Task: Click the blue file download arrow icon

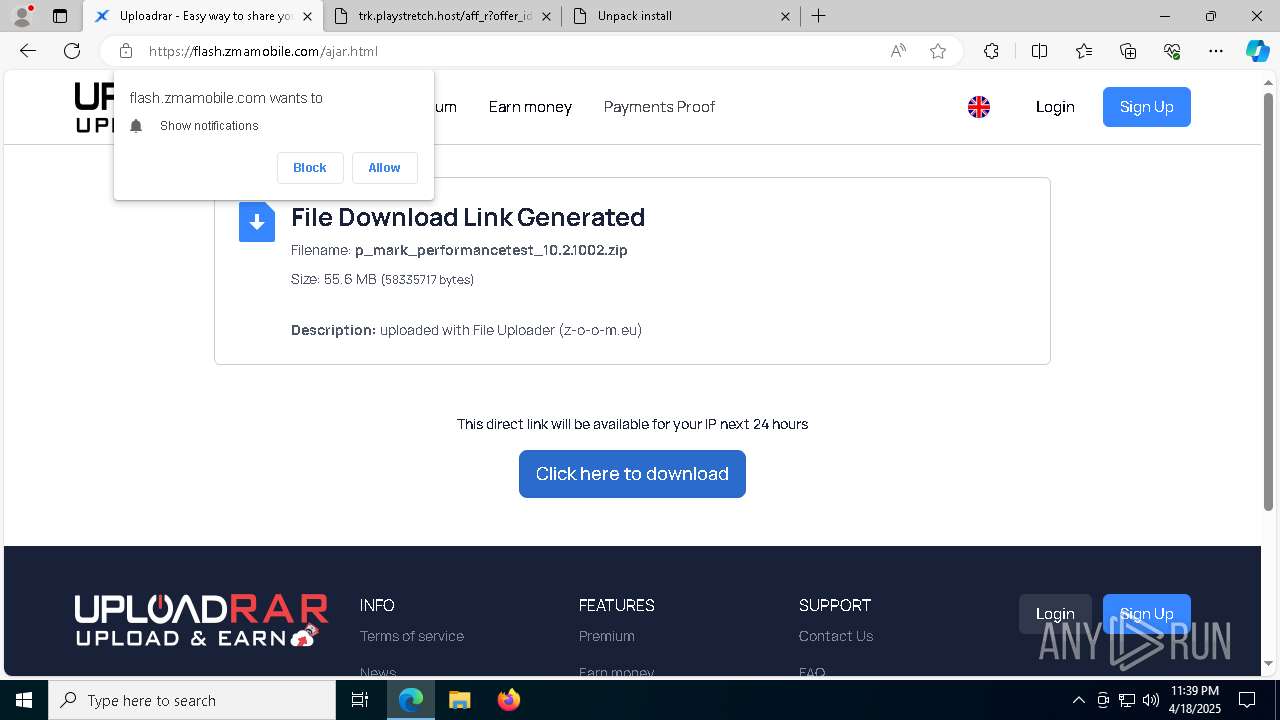Action: tap(257, 222)
